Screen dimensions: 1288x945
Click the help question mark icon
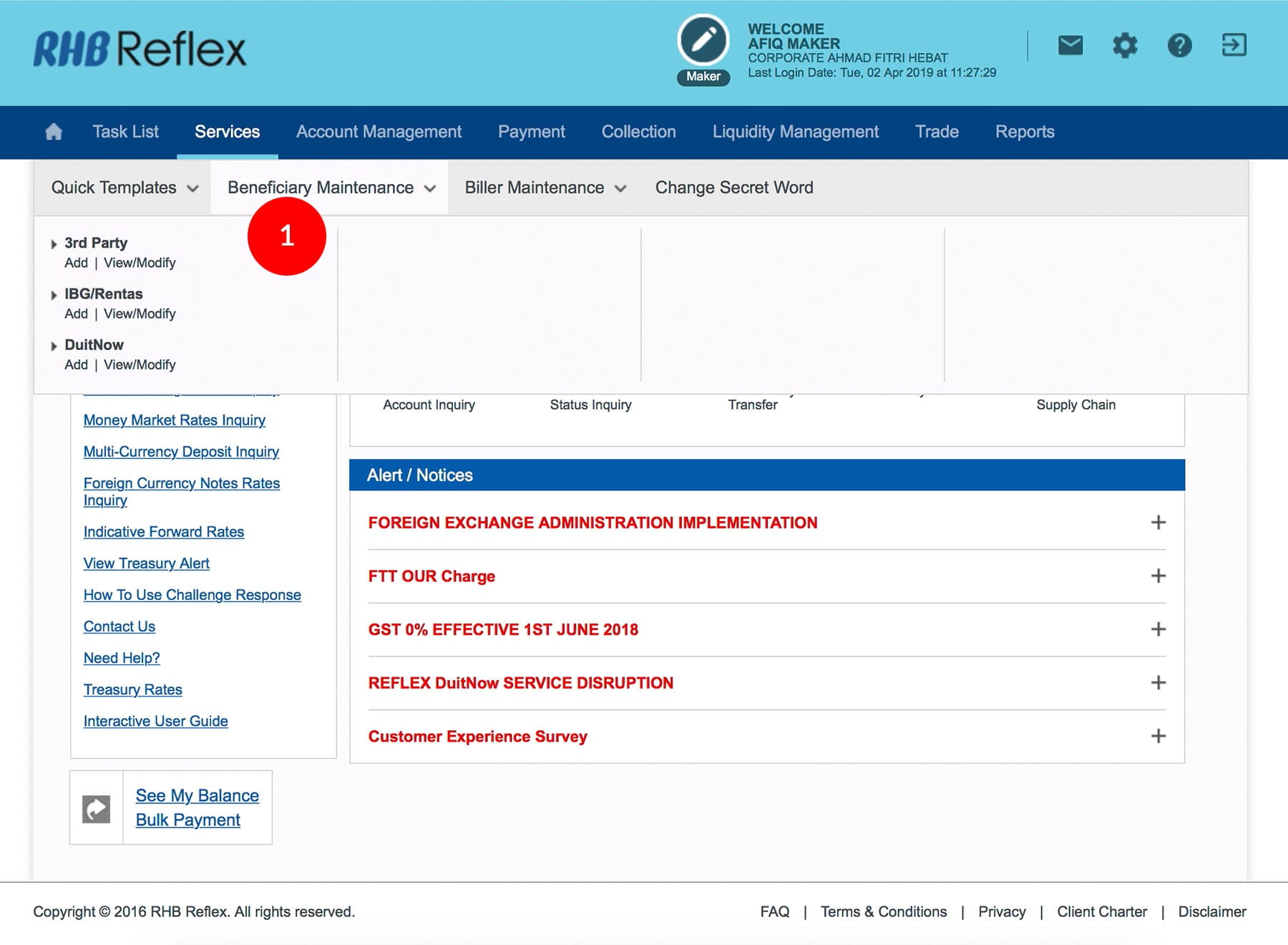coord(1179,46)
